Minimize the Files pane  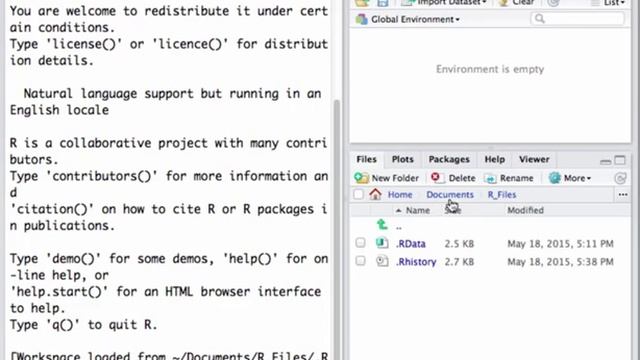(x=605, y=161)
